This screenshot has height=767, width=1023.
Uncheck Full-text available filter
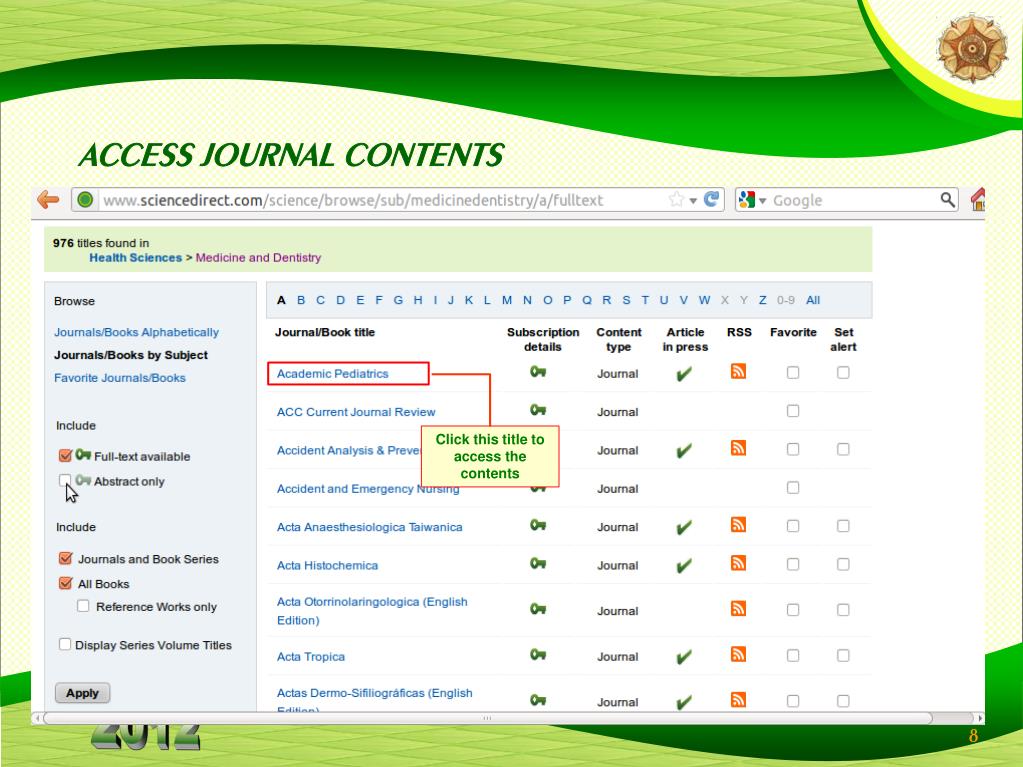click(65, 455)
